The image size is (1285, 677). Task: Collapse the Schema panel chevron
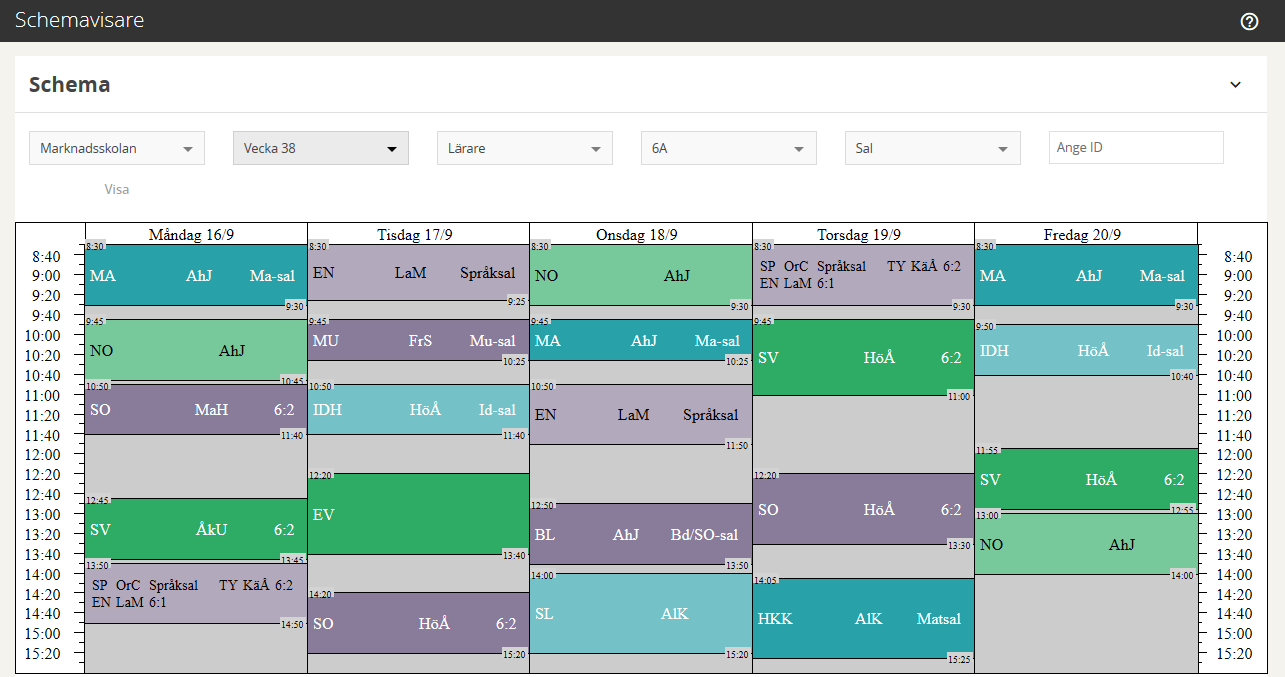[x=1235, y=85]
